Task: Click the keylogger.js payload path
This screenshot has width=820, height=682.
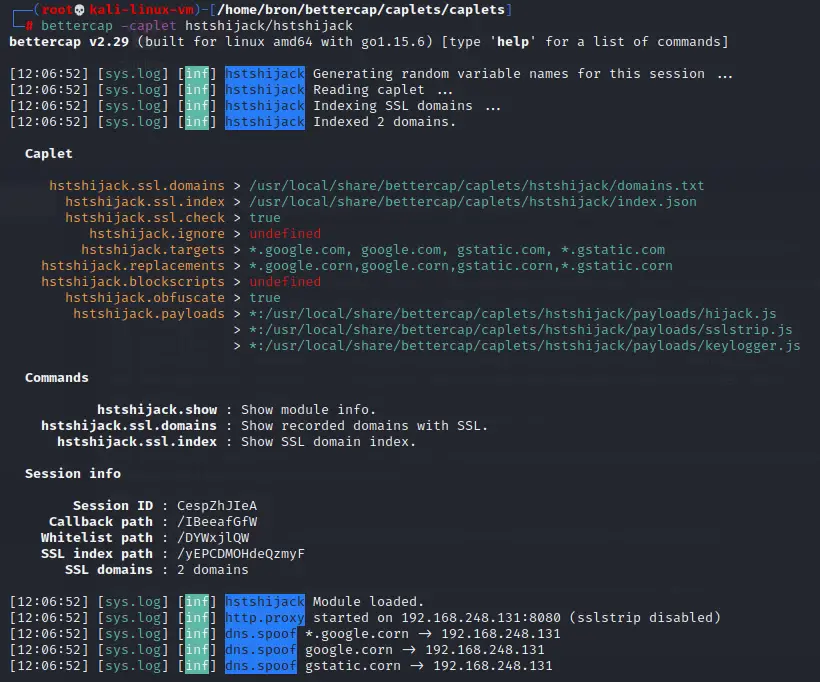Action: point(525,346)
